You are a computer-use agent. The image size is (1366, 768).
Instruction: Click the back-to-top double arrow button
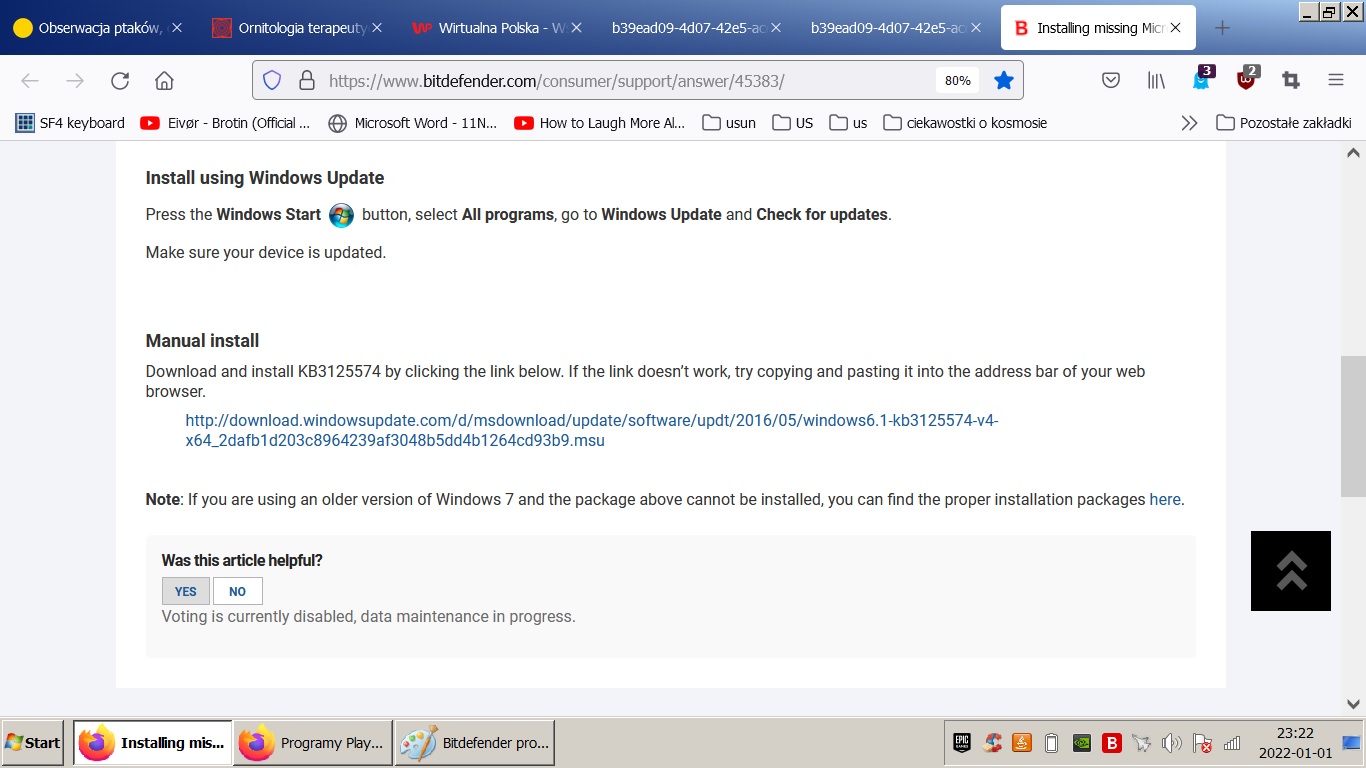point(1290,571)
